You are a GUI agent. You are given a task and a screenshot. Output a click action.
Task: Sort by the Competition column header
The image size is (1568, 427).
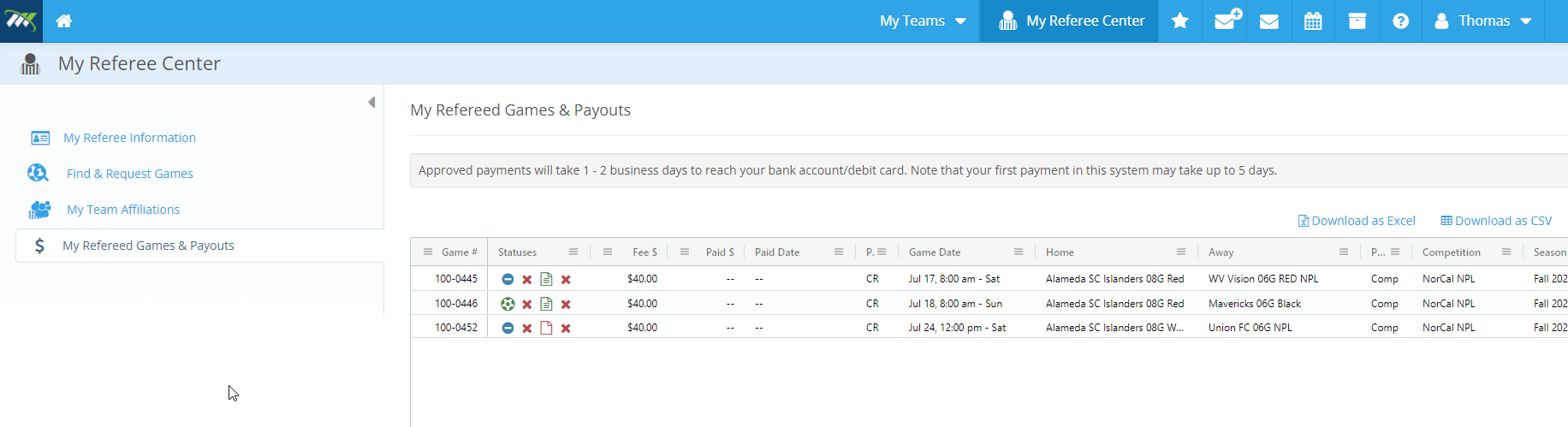tap(1451, 252)
